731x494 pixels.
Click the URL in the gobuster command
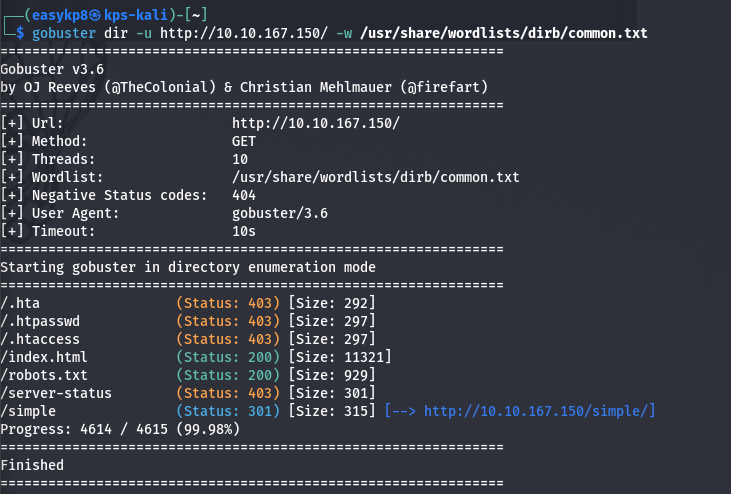244,34
